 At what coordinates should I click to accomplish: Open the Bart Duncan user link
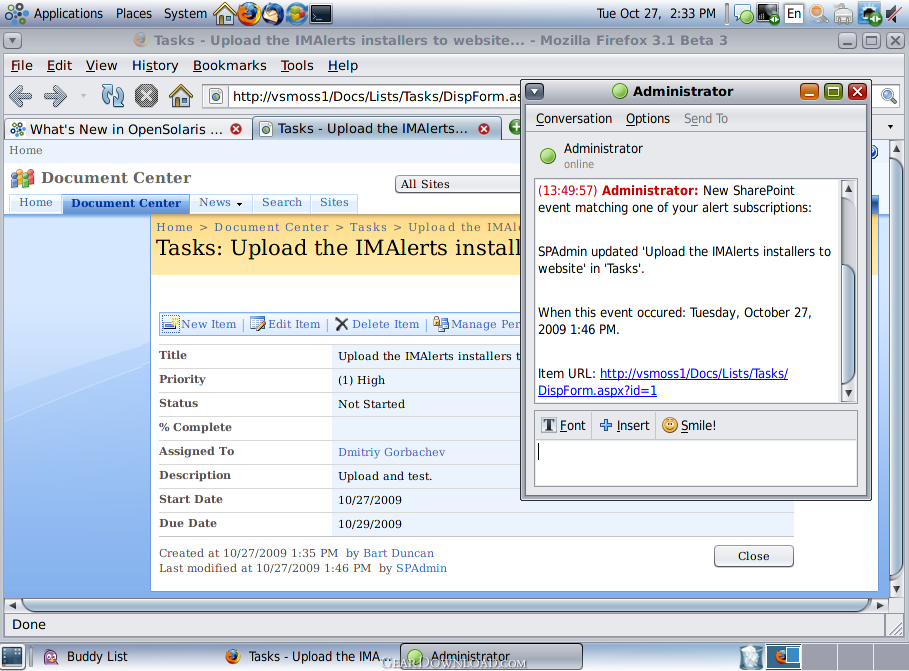coord(398,553)
